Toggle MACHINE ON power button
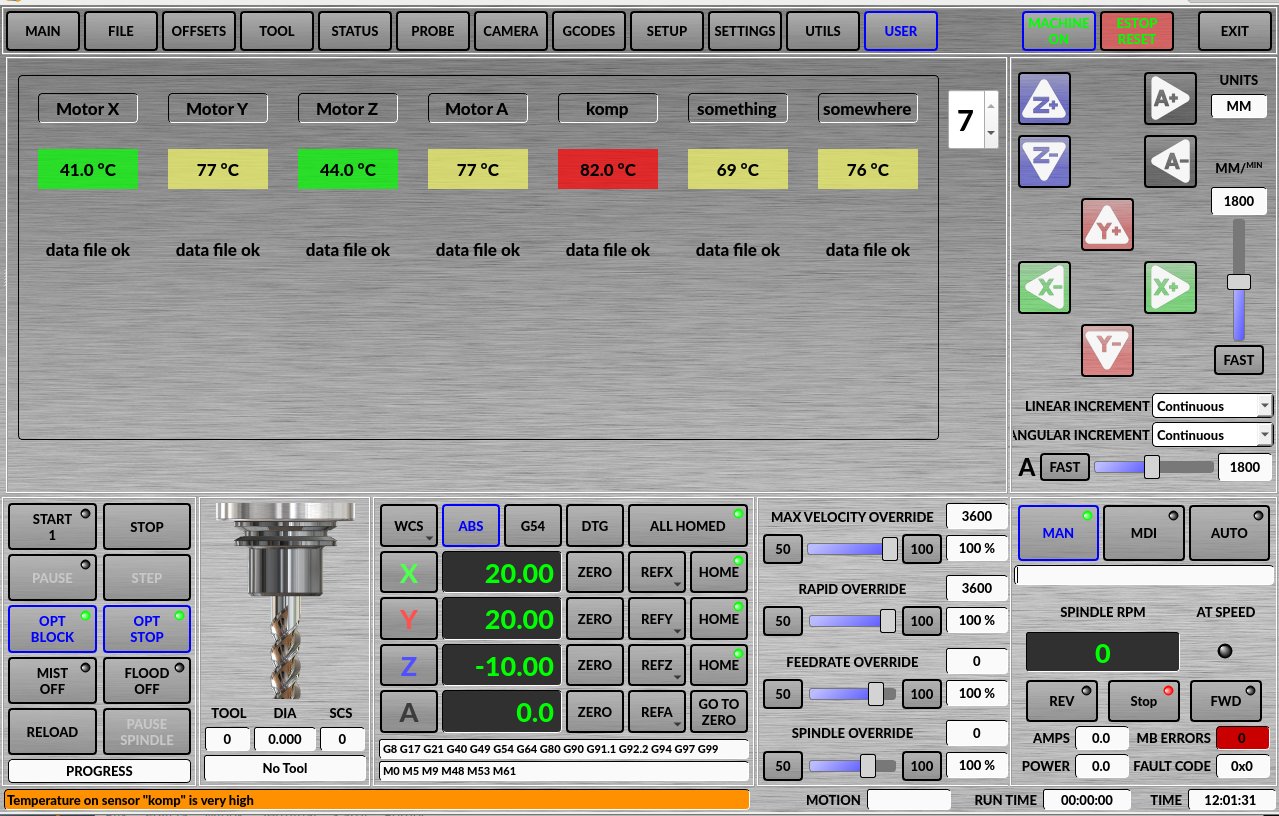The width and height of the screenshot is (1279, 816). (x=1059, y=31)
